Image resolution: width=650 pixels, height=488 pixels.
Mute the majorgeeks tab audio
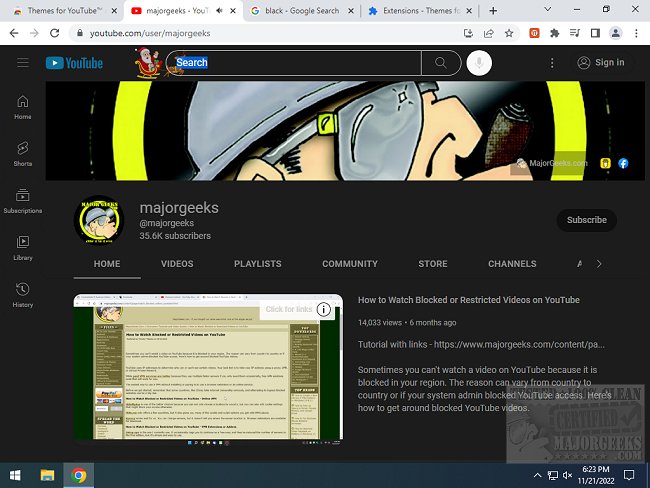point(219,11)
